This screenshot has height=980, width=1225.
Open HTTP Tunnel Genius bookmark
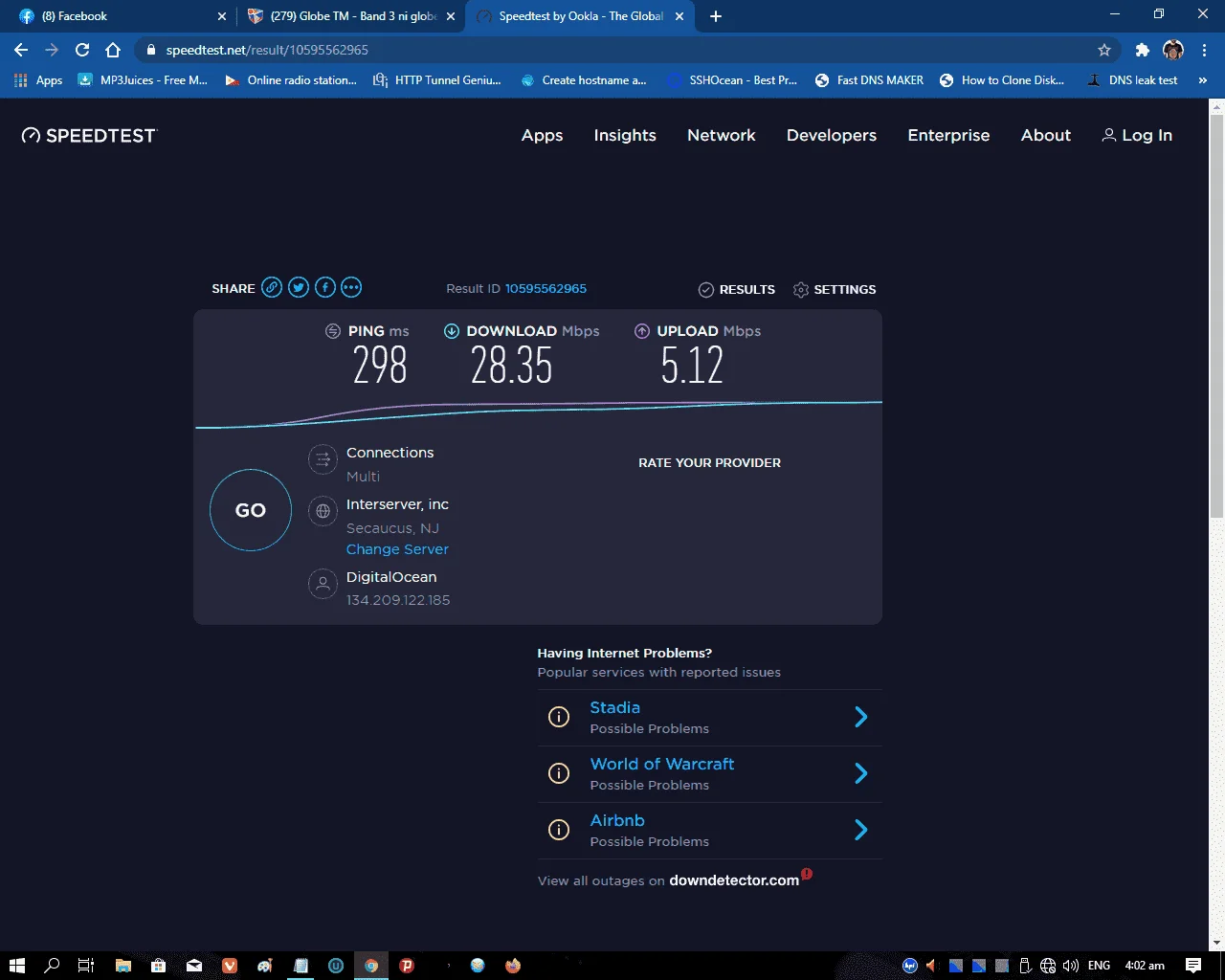tap(437, 80)
